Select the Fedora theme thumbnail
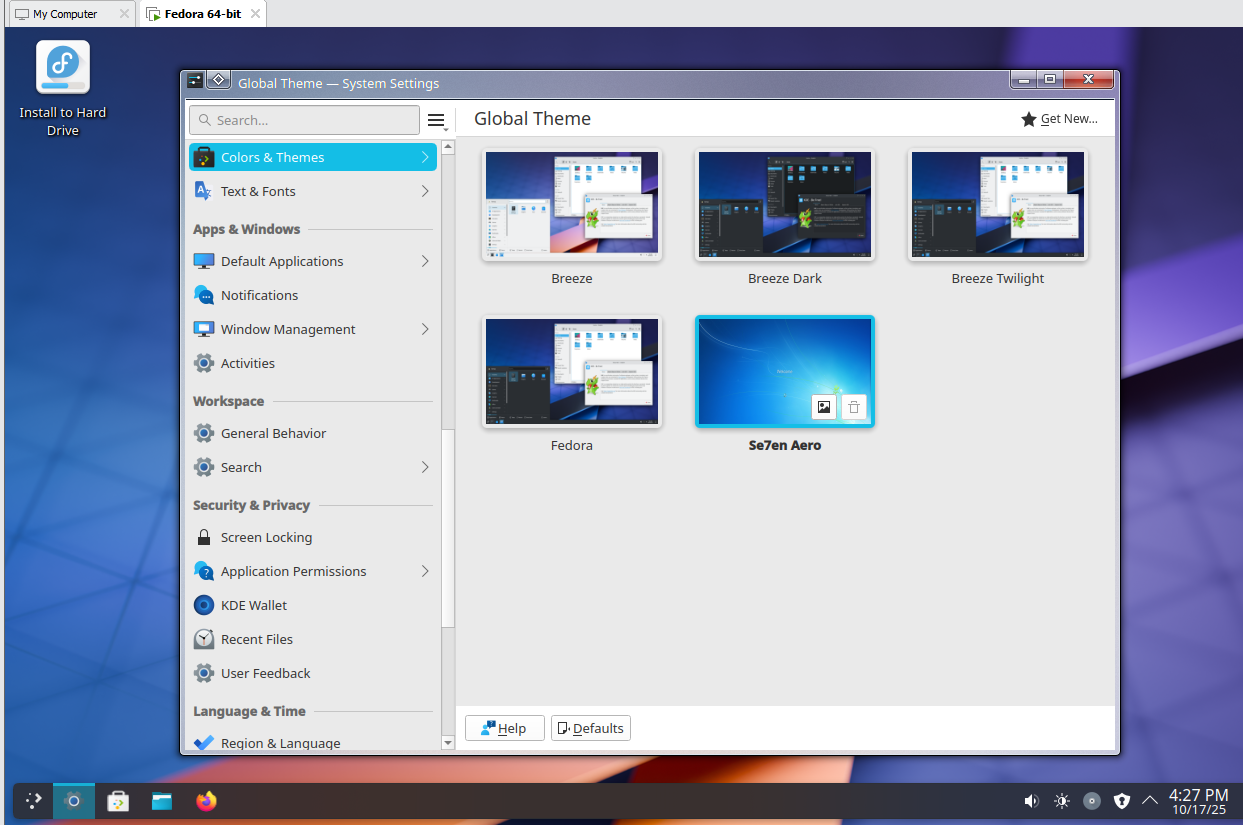The image size is (1243, 825). click(572, 373)
